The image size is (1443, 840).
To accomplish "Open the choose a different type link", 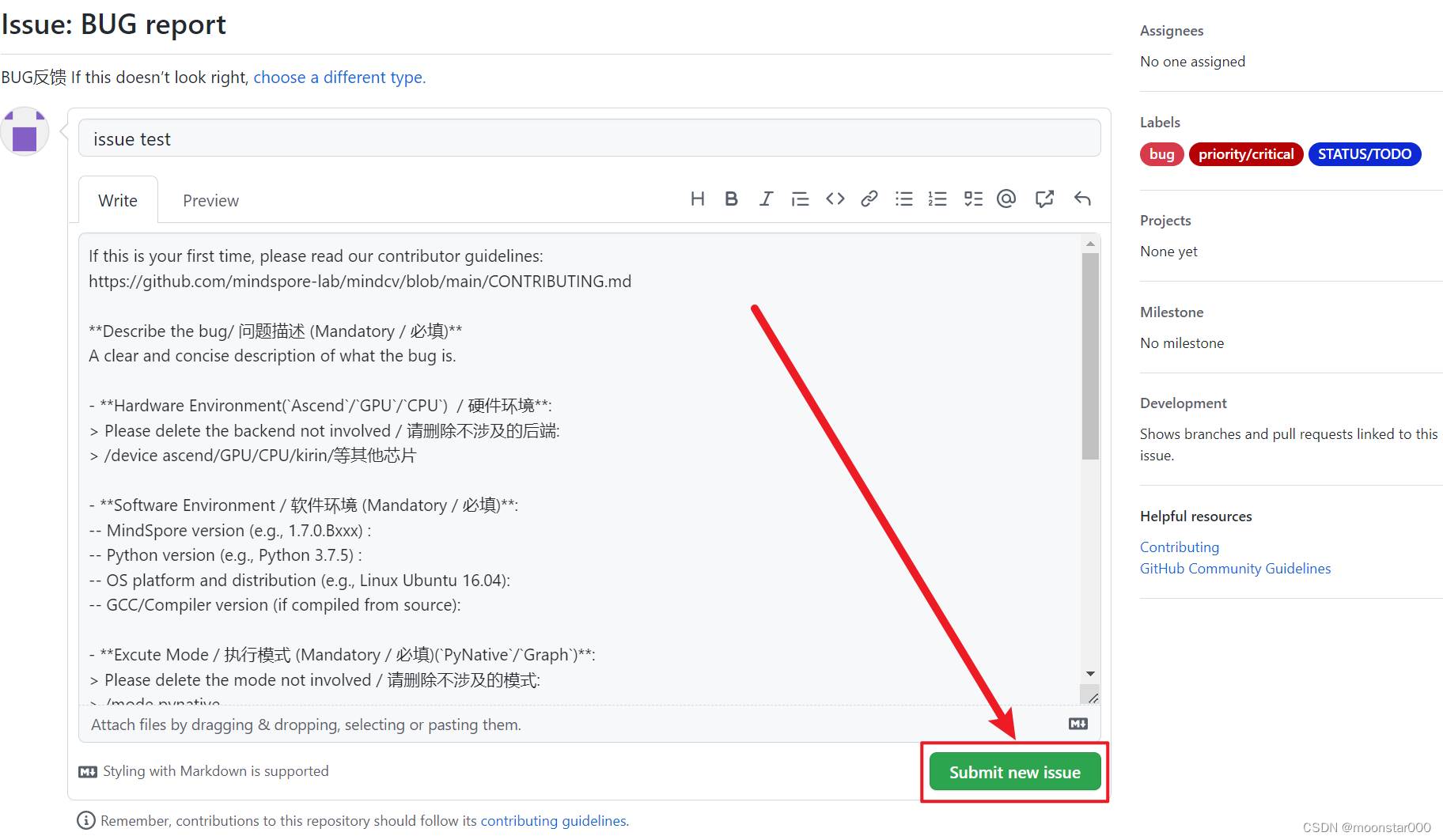I will (339, 78).
